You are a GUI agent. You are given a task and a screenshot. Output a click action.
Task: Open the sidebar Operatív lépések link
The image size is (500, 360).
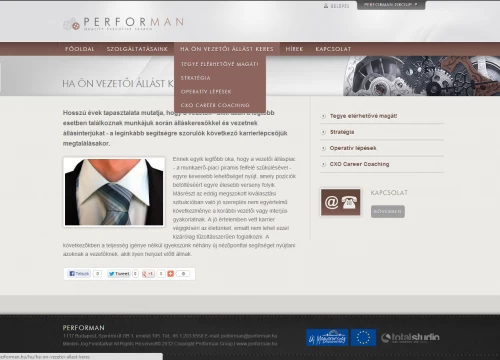(x=353, y=148)
